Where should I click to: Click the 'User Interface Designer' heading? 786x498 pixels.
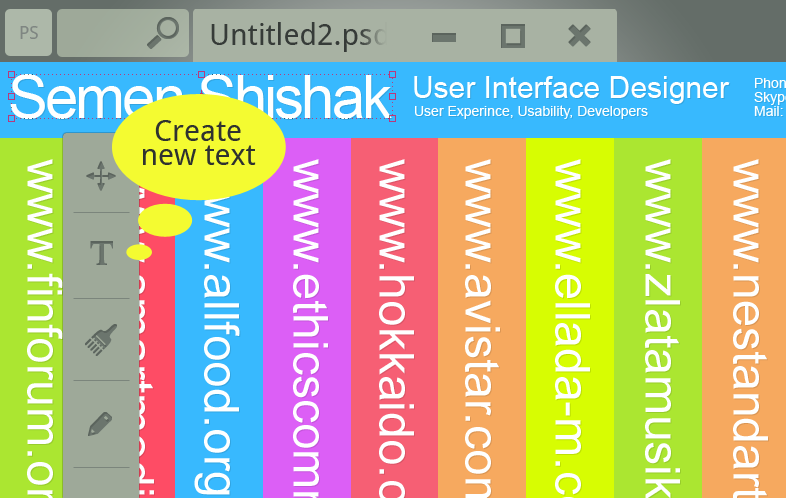[x=570, y=88]
